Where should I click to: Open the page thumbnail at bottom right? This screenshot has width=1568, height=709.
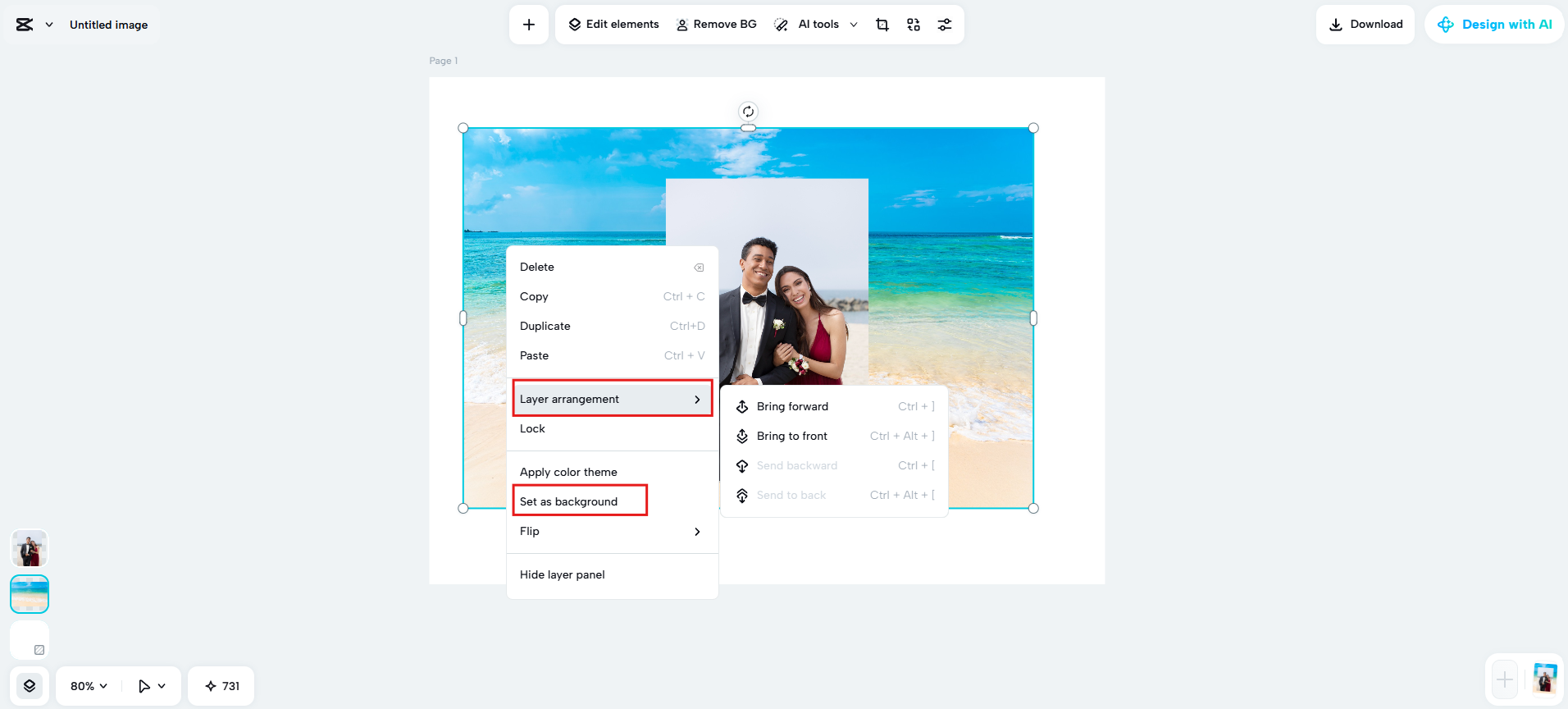click(1545, 679)
